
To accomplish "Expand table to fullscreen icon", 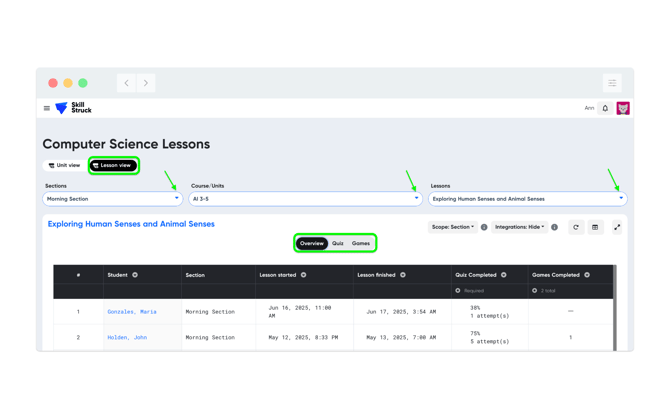I will coord(617,227).
